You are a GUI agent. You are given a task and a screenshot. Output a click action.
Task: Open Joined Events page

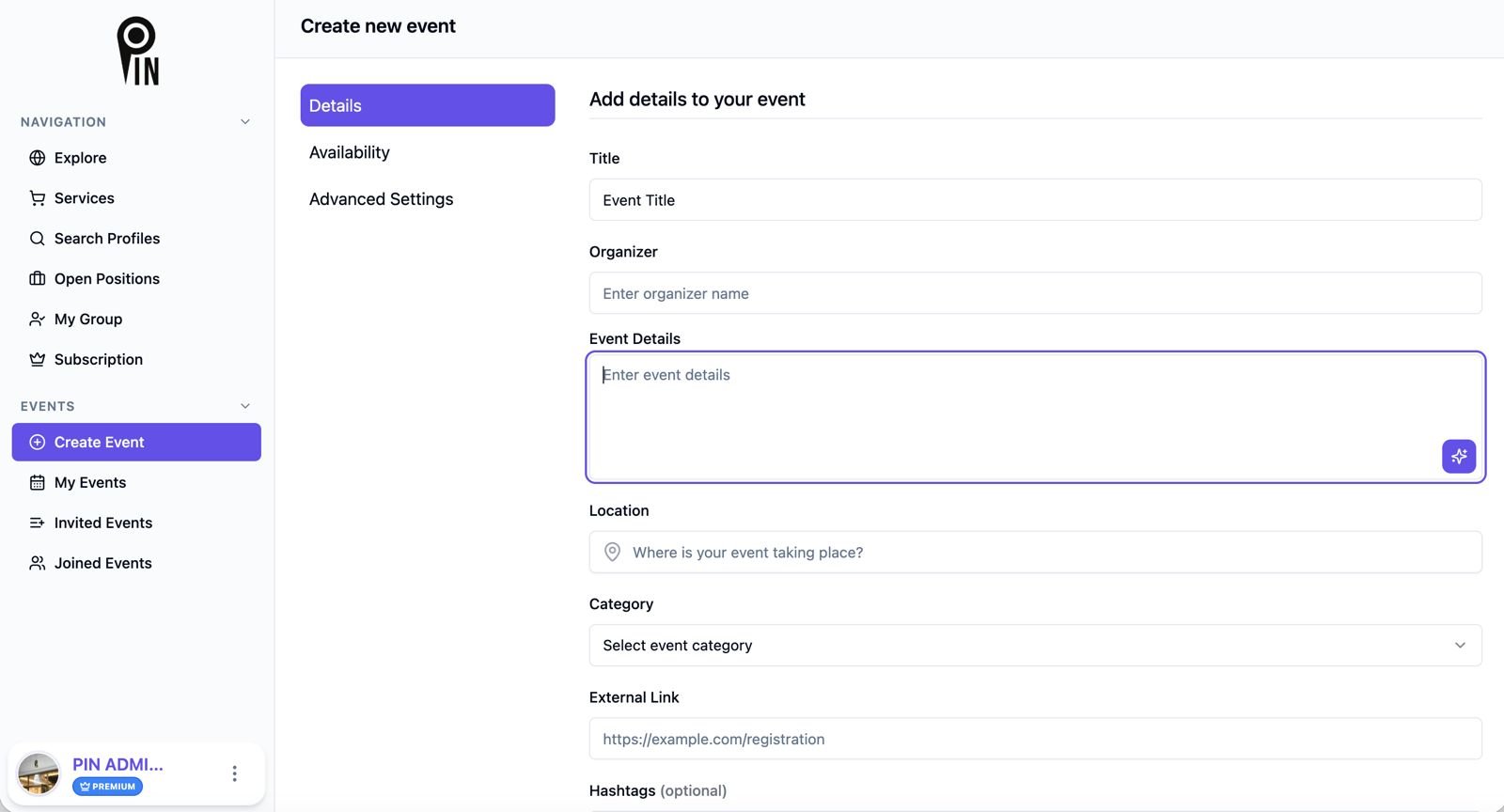point(102,563)
